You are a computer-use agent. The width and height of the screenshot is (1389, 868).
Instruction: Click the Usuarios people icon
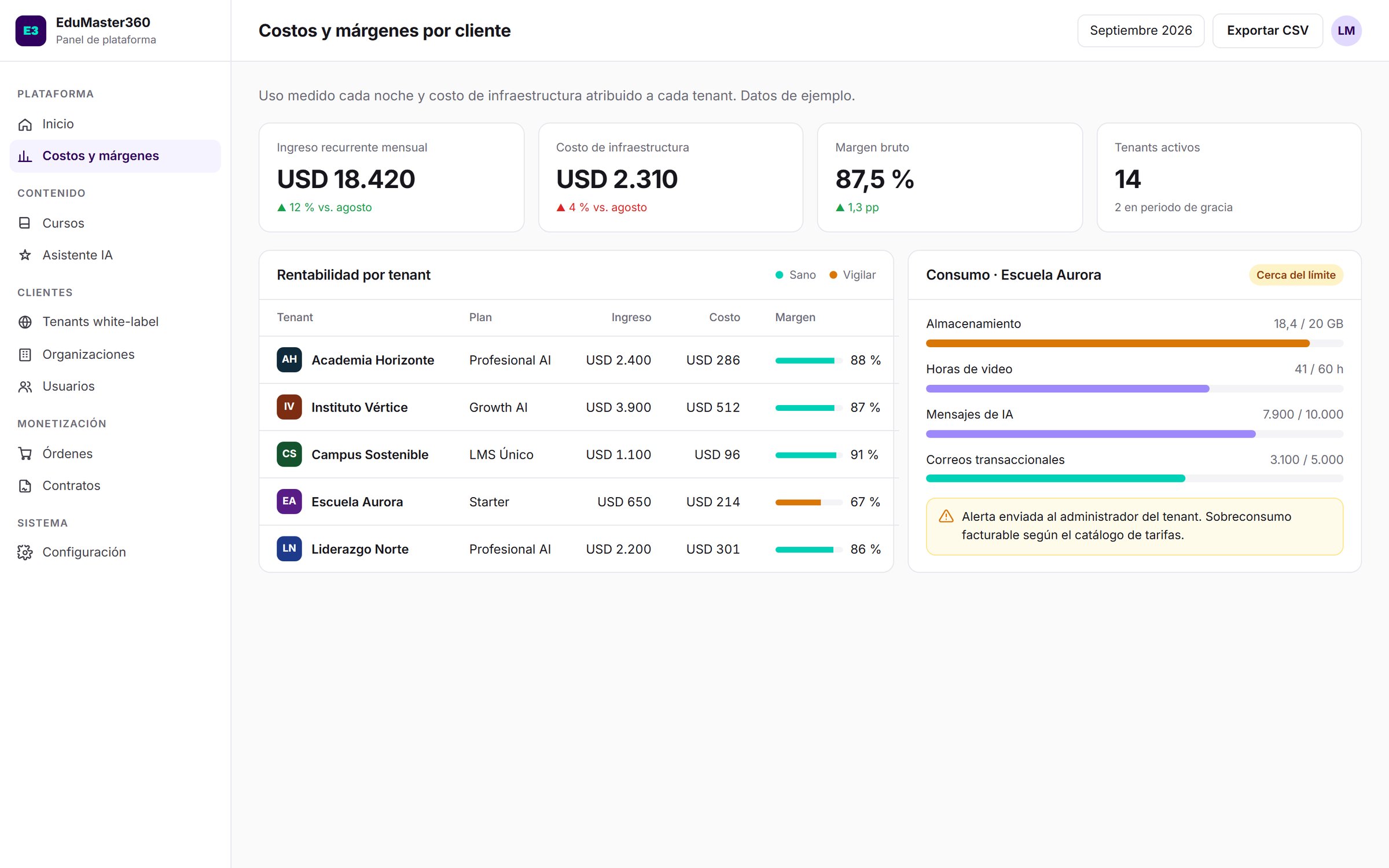pyautogui.click(x=25, y=387)
